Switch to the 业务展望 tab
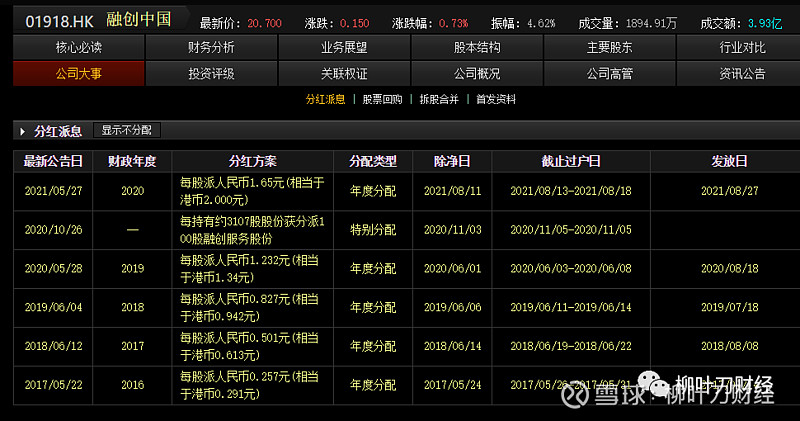800x421 pixels. (344, 47)
